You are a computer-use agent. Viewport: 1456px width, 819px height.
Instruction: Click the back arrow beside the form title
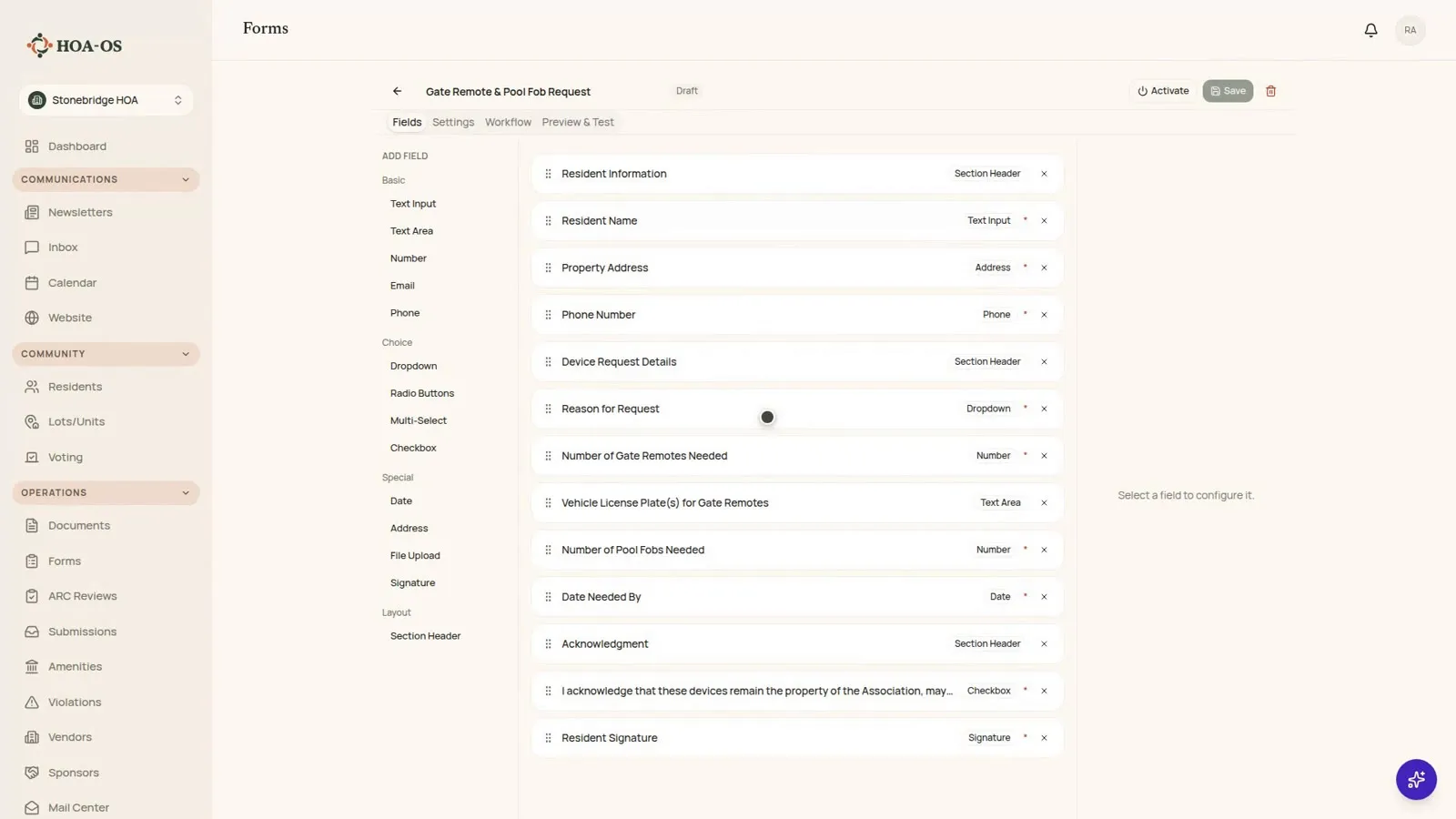(397, 91)
